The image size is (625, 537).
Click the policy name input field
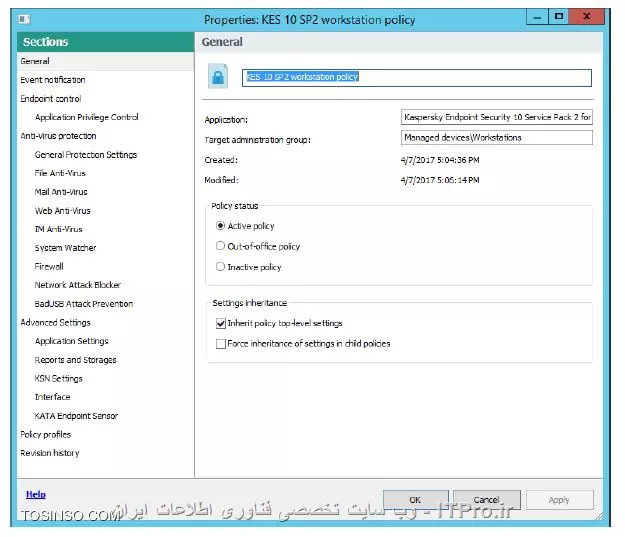(x=417, y=78)
